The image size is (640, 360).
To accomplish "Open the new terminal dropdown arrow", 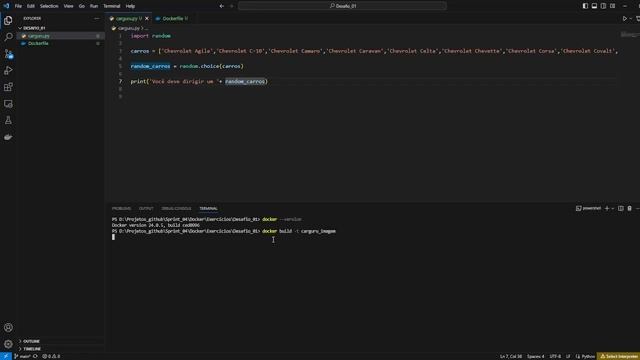I will 613,209.
